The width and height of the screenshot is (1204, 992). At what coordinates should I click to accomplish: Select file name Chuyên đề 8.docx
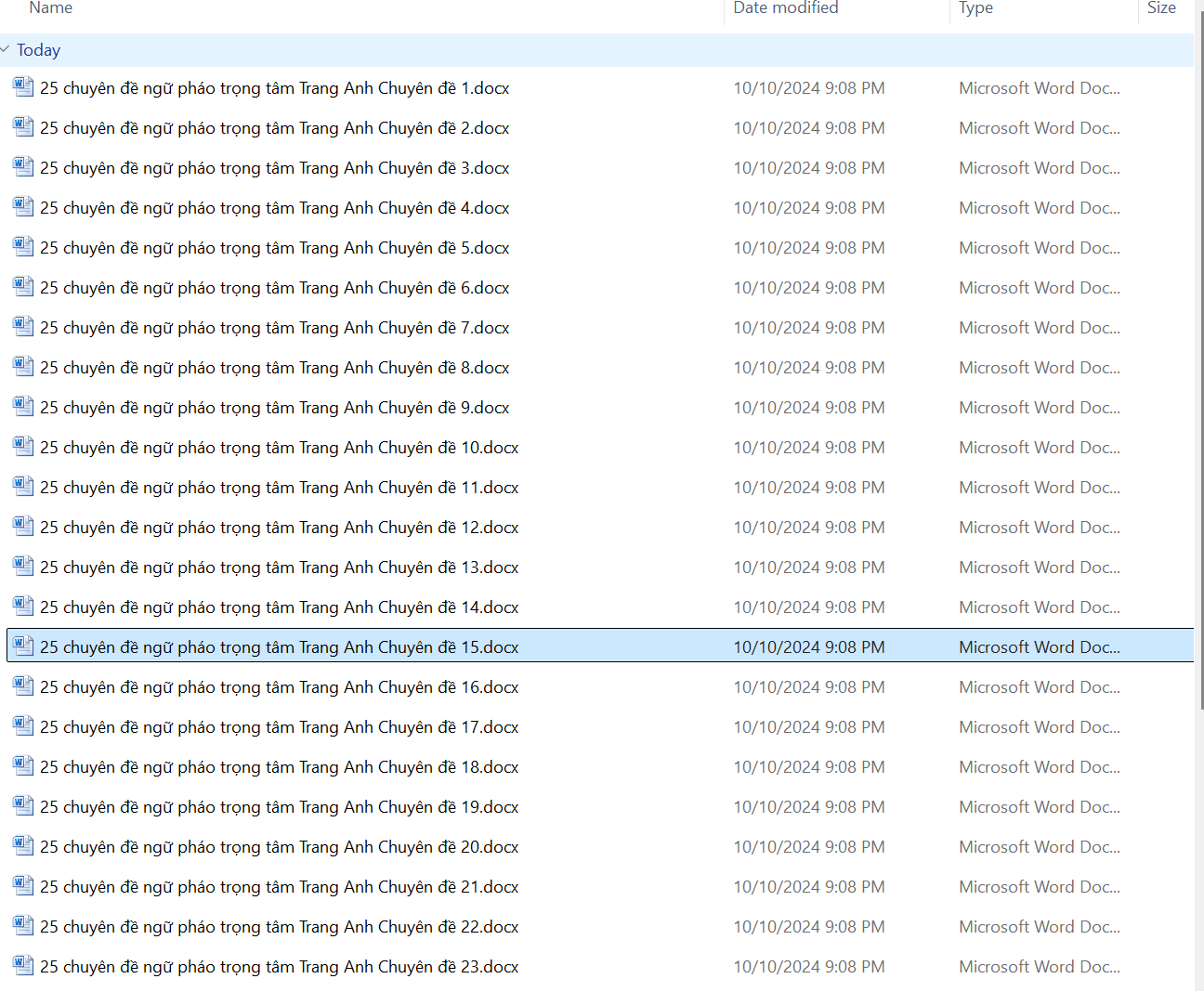coord(275,368)
